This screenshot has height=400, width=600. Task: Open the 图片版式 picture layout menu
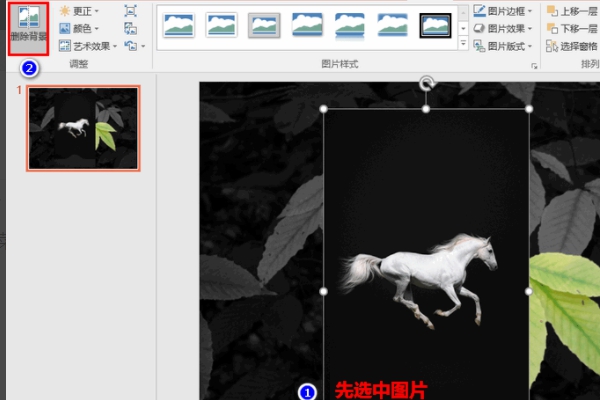(503, 46)
